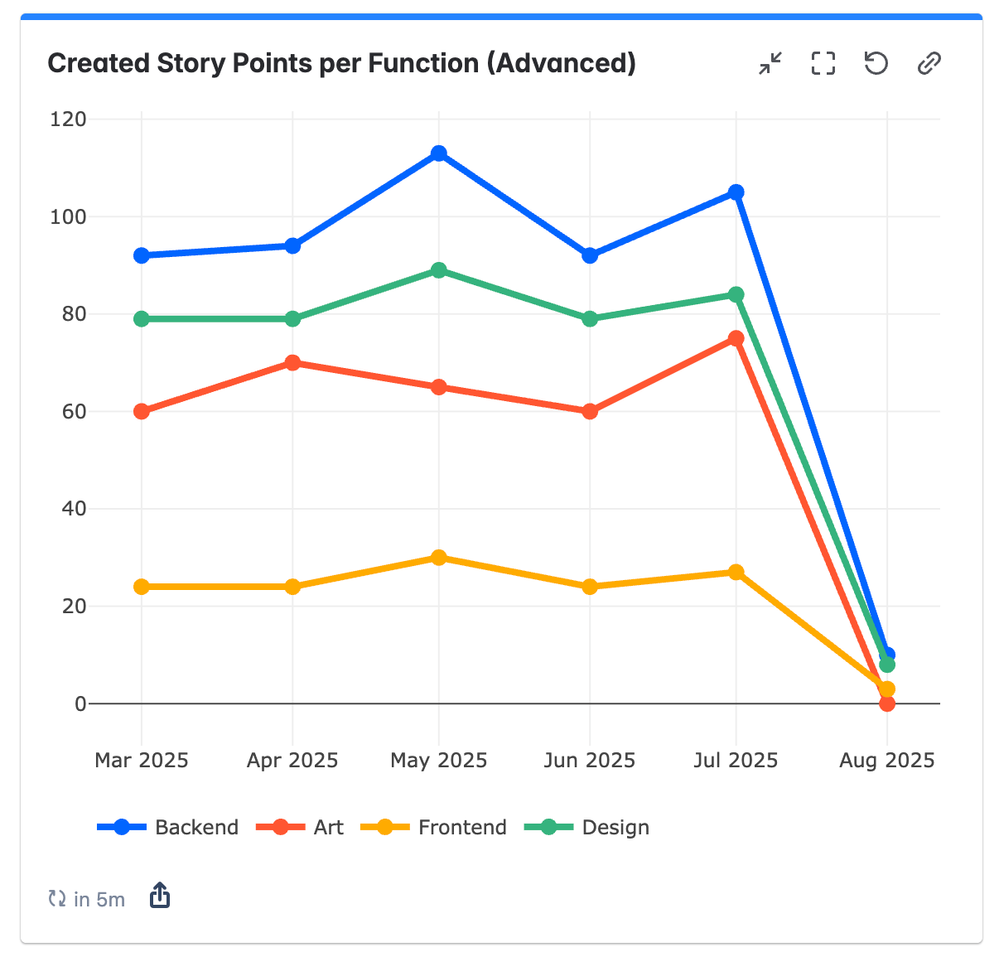
Task: Click the Aug 2025 axis label
Action: (x=885, y=760)
